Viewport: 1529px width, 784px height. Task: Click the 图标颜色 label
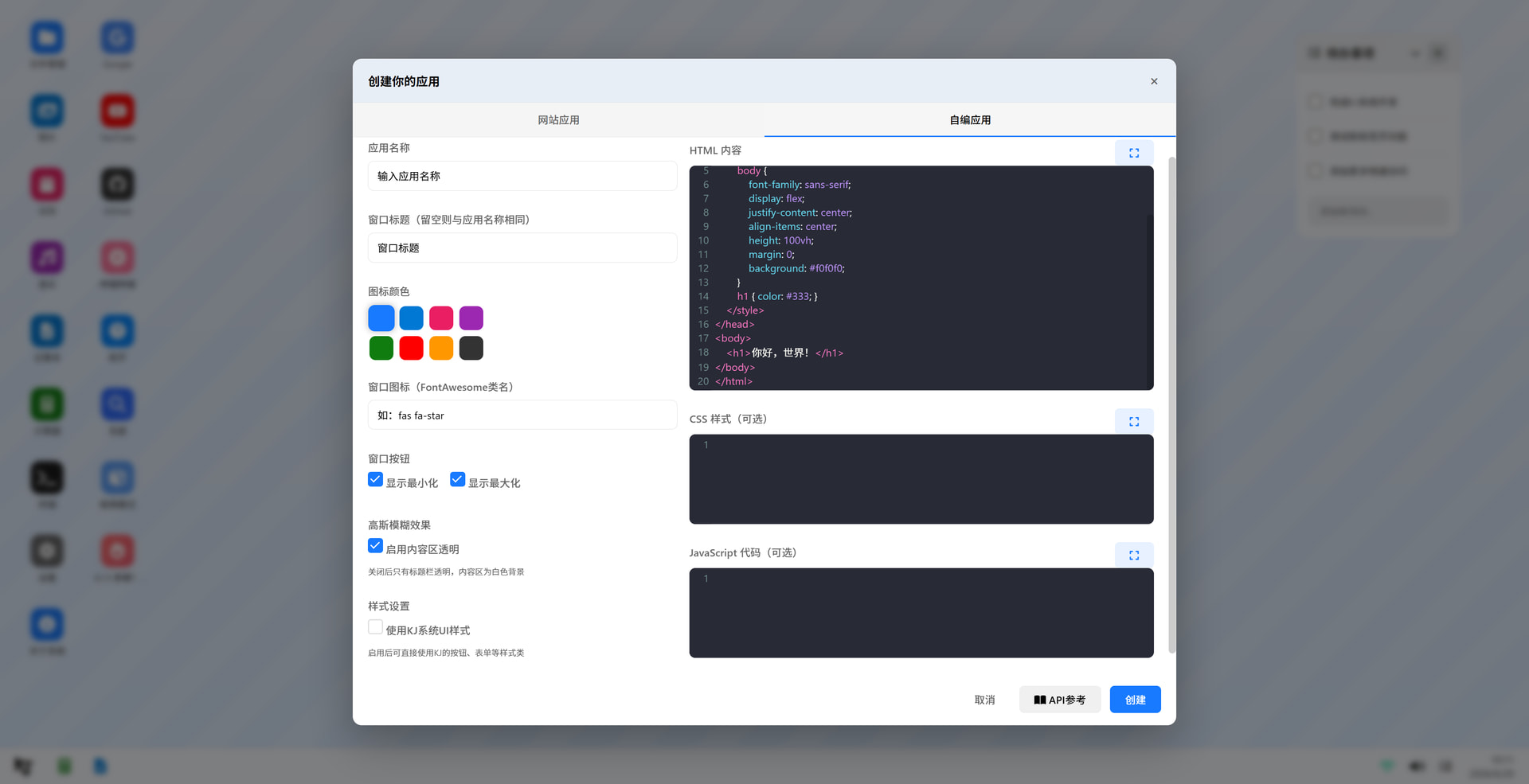point(389,291)
